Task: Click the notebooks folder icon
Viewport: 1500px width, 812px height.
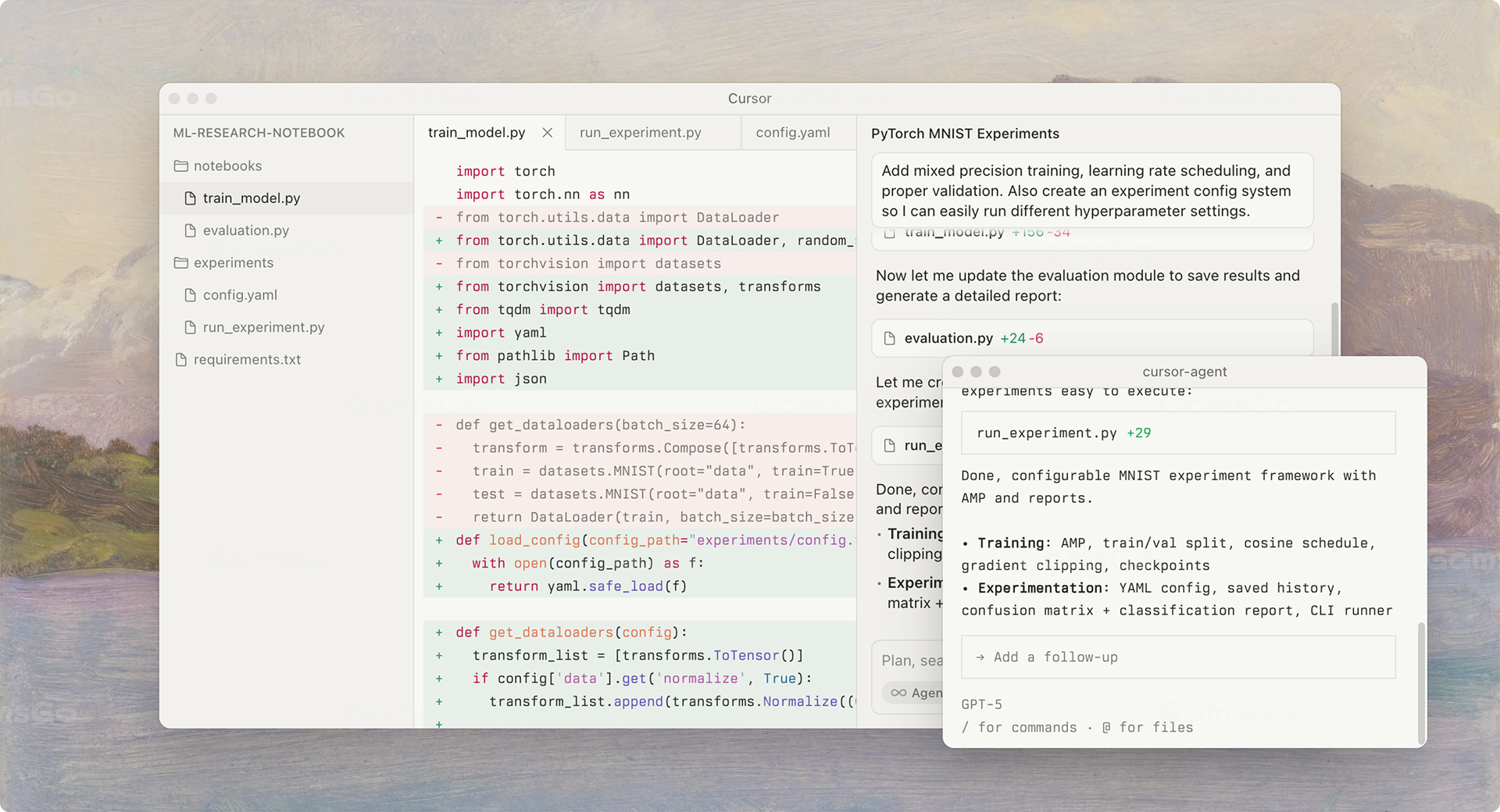Action: pos(180,166)
